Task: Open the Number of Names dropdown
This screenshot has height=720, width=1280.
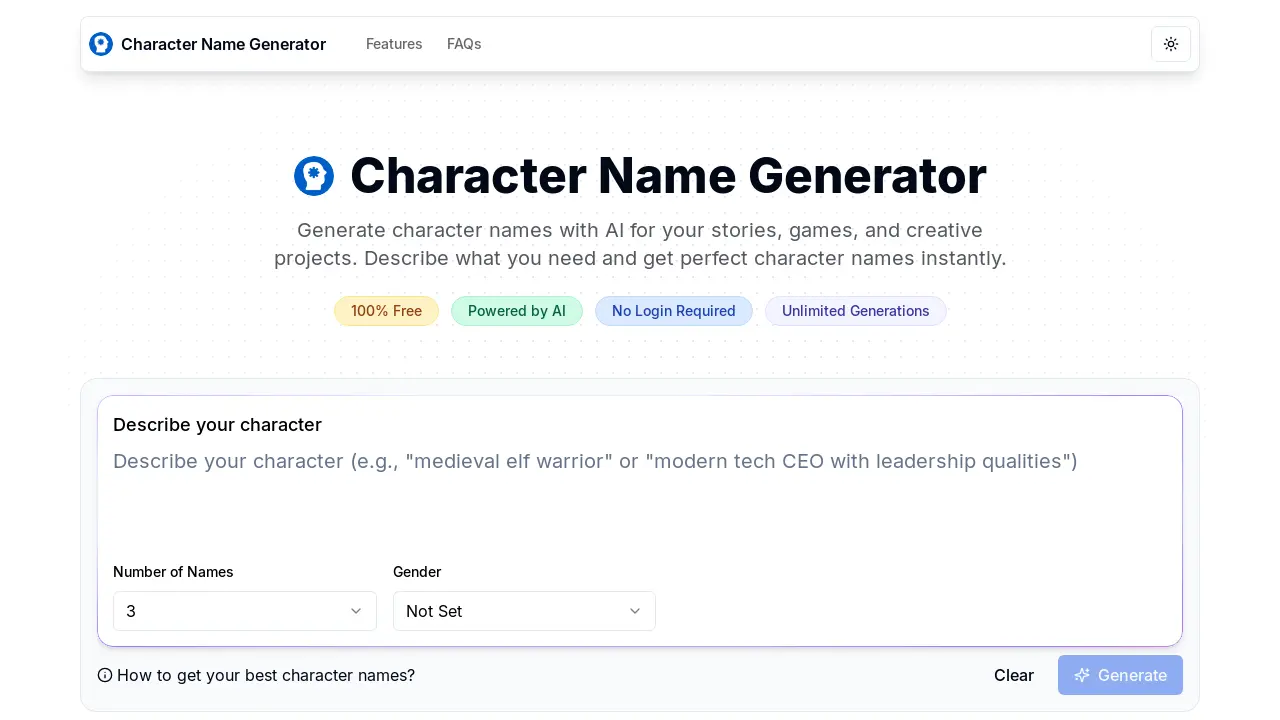Action: (x=245, y=611)
